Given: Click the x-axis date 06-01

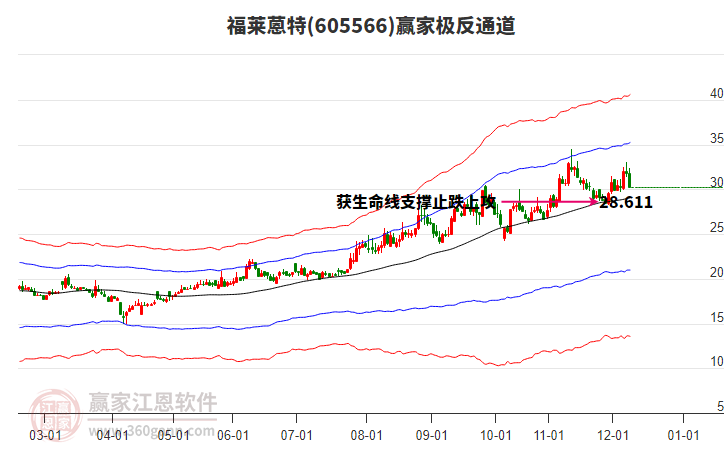Looking at the screenshot, I should tap(232, 435).
